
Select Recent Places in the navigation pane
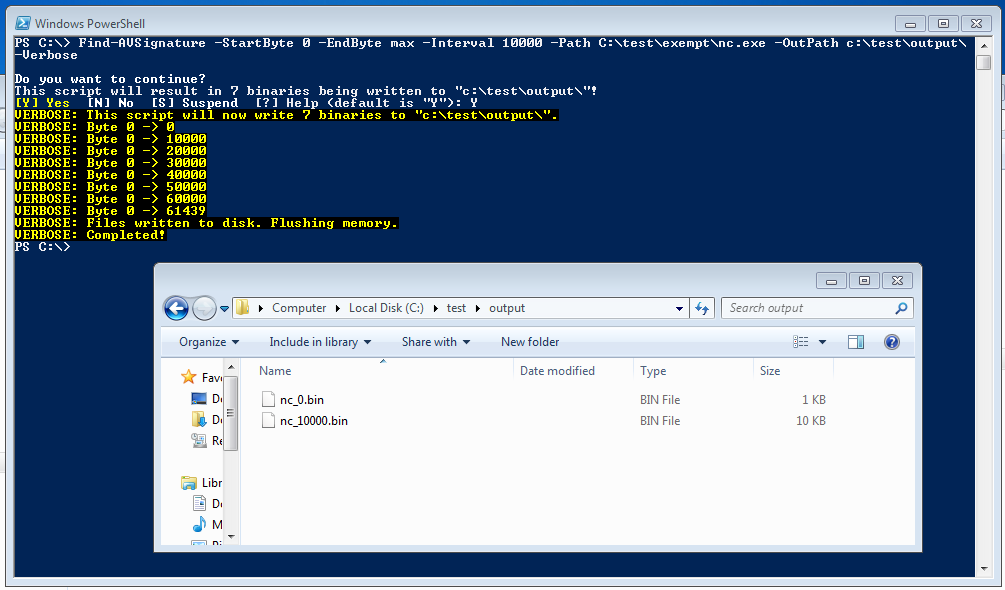click(200, 441)
